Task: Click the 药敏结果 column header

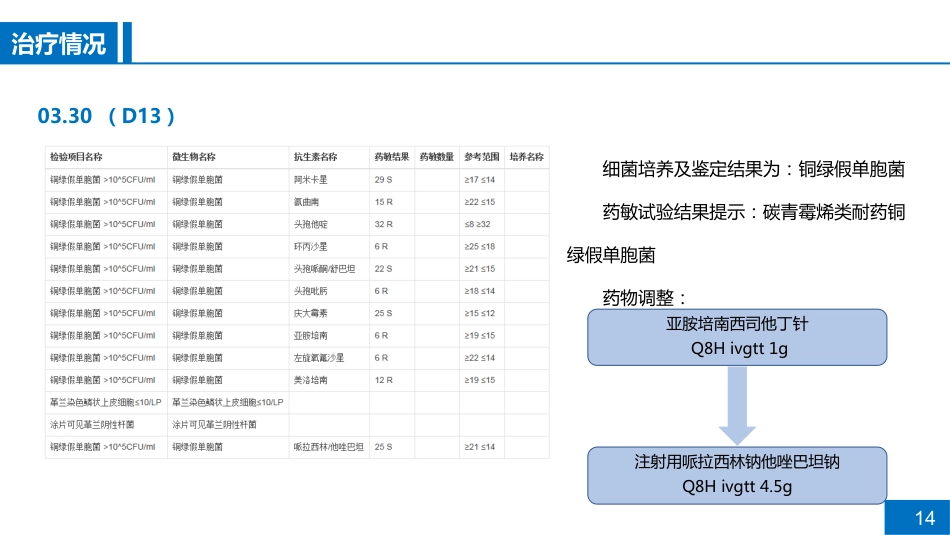Action: (x=392, y=157)
